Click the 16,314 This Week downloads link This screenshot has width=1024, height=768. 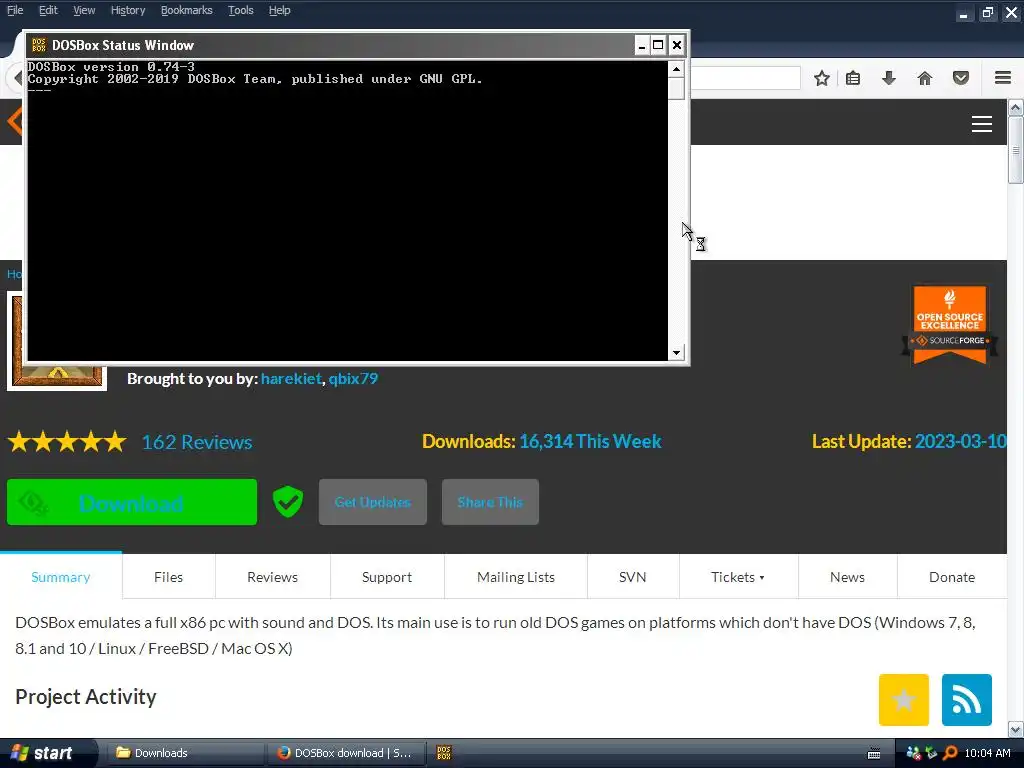590,441
